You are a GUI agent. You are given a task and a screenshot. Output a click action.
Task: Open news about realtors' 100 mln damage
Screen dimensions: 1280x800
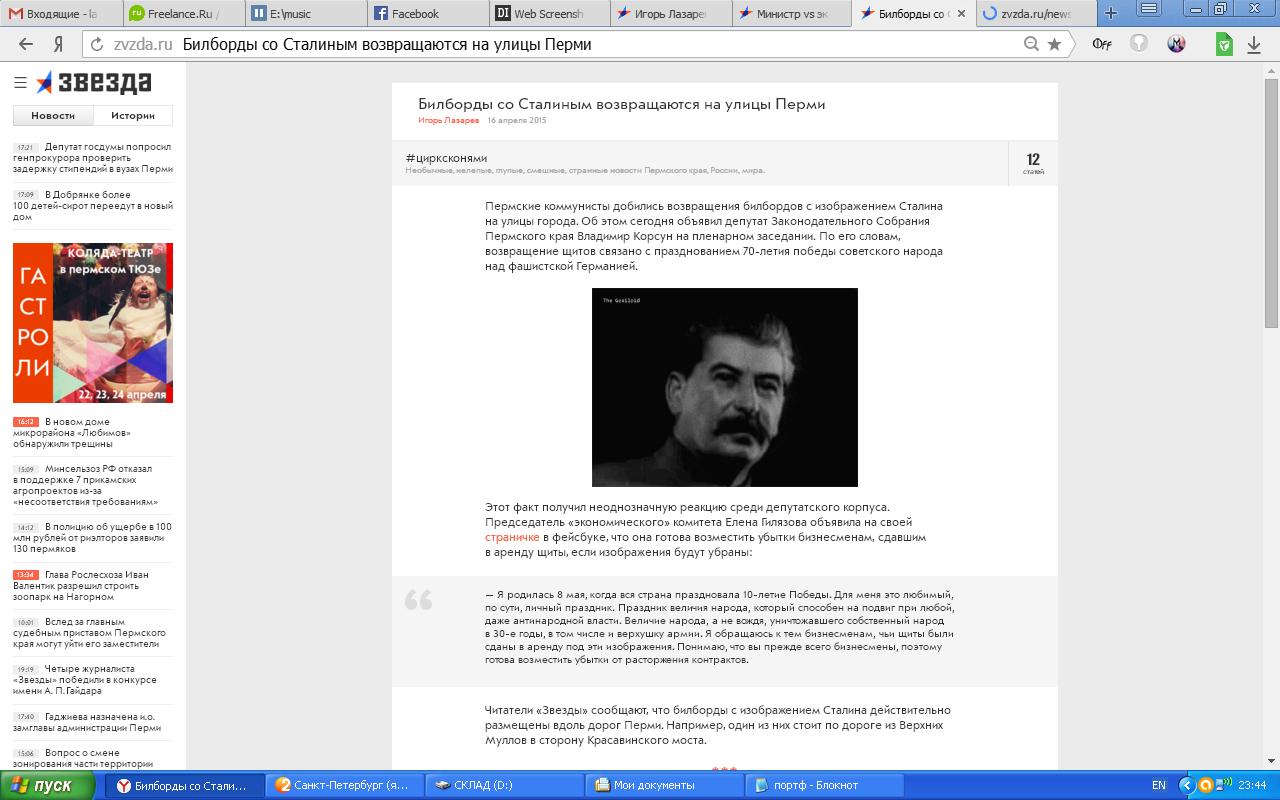click(x=93, y=538)
